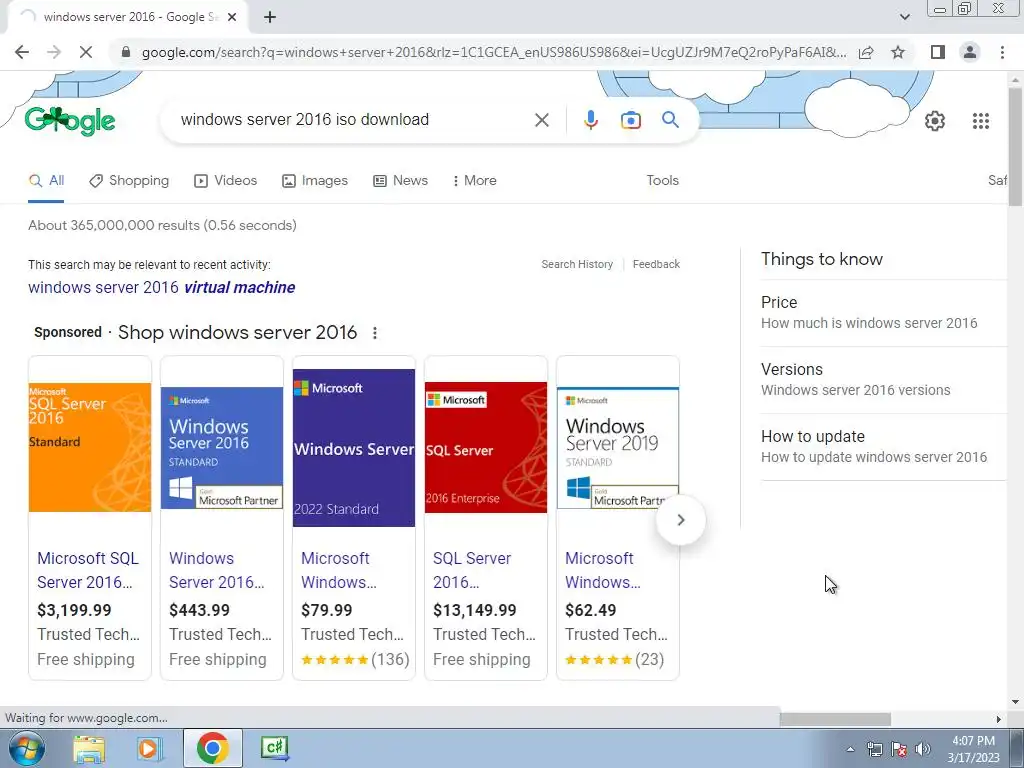The height and width of the screenshot is (768, 1024).
Task: Expand How to update topic
Action: [883, 447]
